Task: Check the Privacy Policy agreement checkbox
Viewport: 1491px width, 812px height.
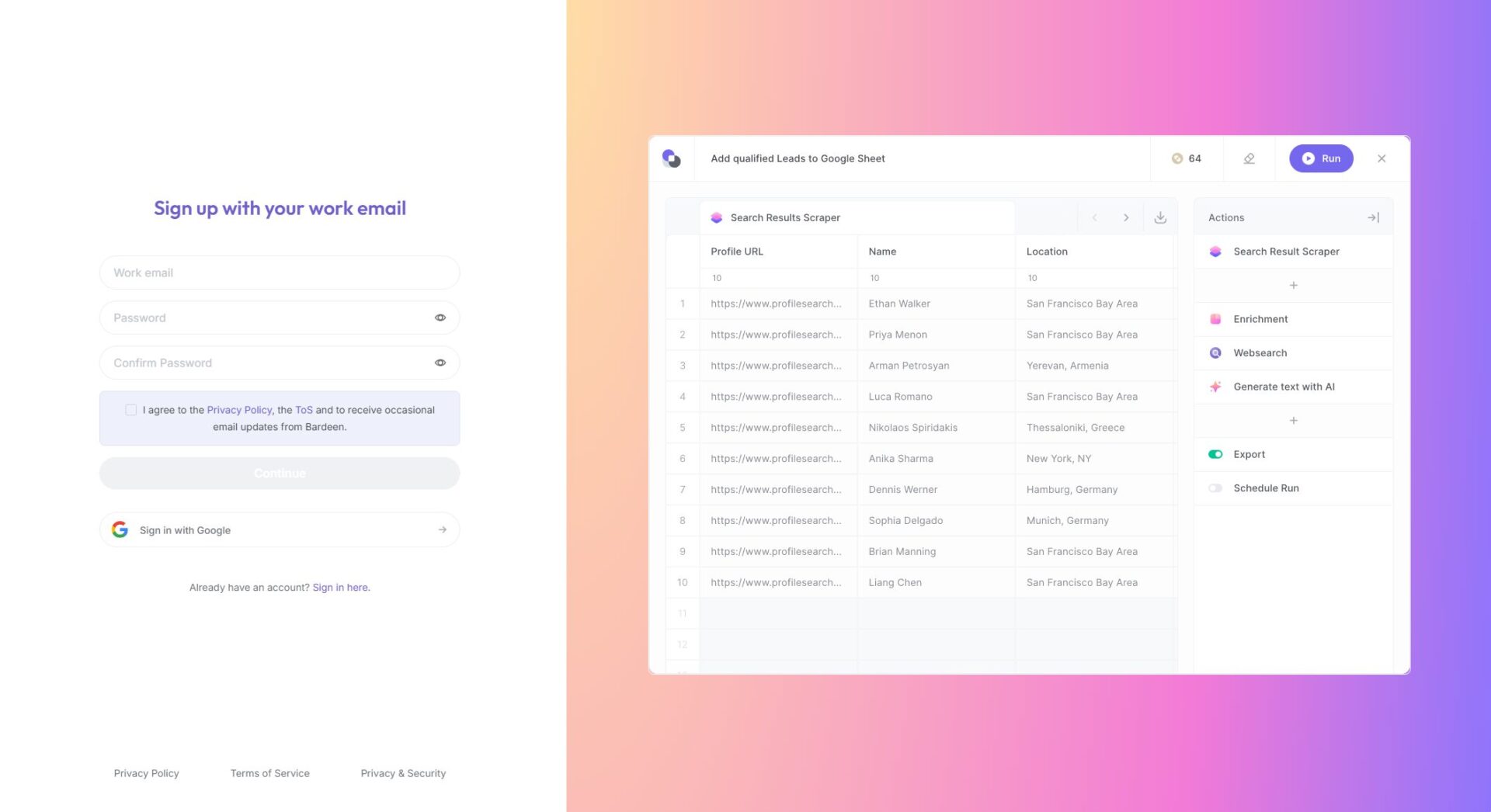Action: tap(130, 410)
